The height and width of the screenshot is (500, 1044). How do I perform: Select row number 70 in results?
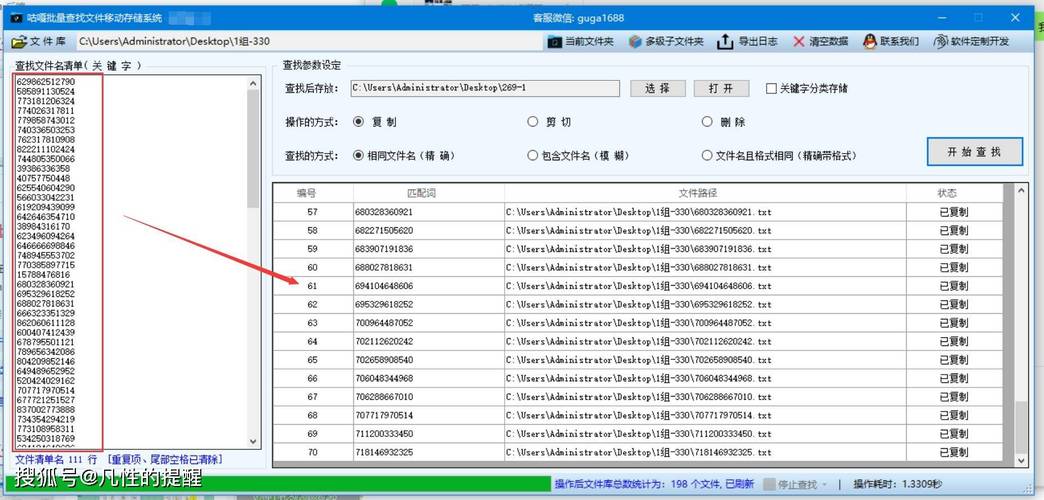(312, 452)
